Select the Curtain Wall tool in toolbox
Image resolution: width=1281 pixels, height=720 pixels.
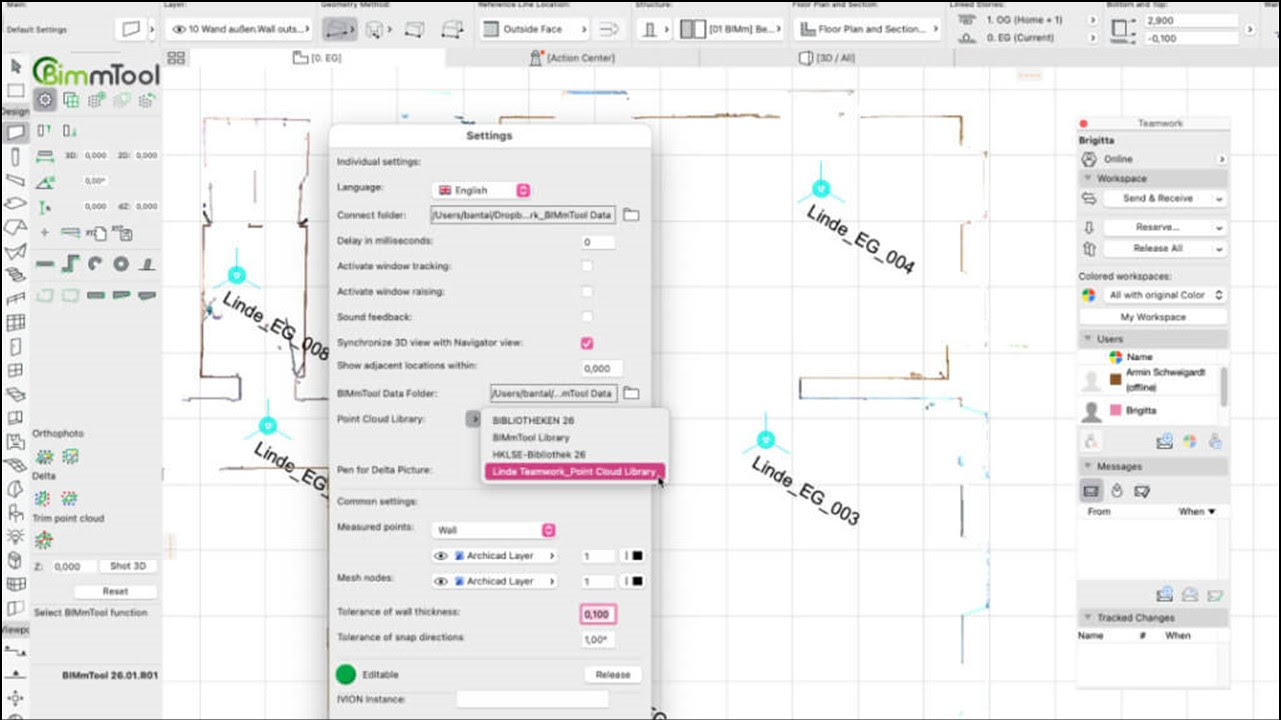pyautogui.click(x=15, y=323)
